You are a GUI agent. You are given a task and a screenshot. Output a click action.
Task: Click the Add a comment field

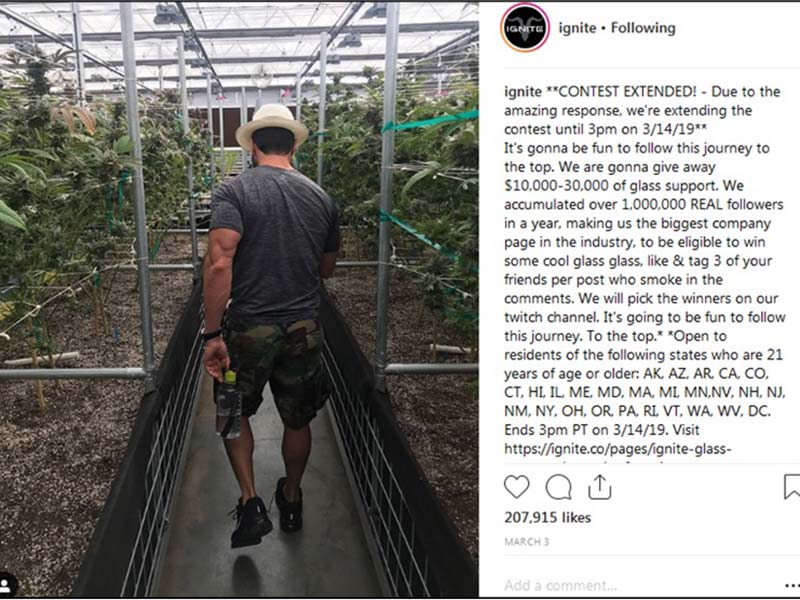pos(638,585)
